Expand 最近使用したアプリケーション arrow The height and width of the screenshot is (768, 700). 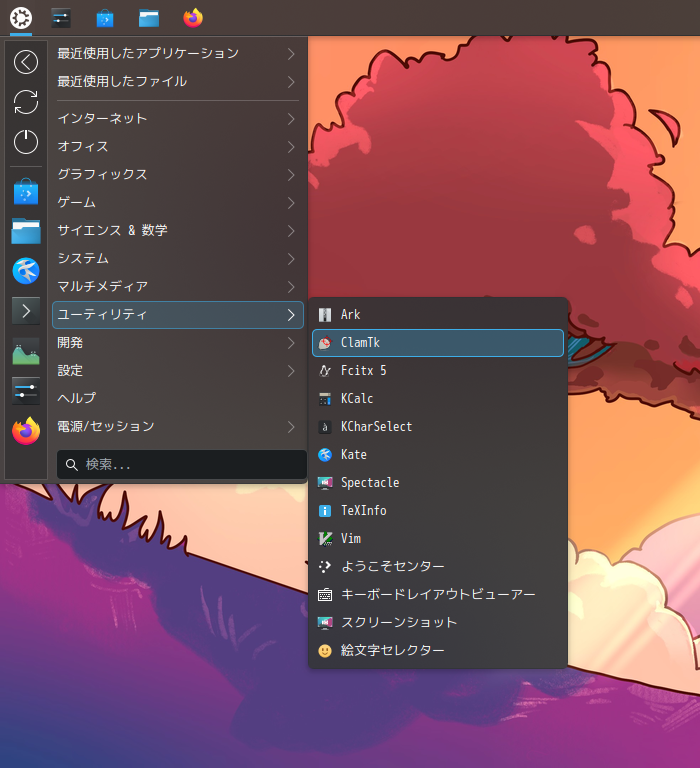tap(291, 53)
